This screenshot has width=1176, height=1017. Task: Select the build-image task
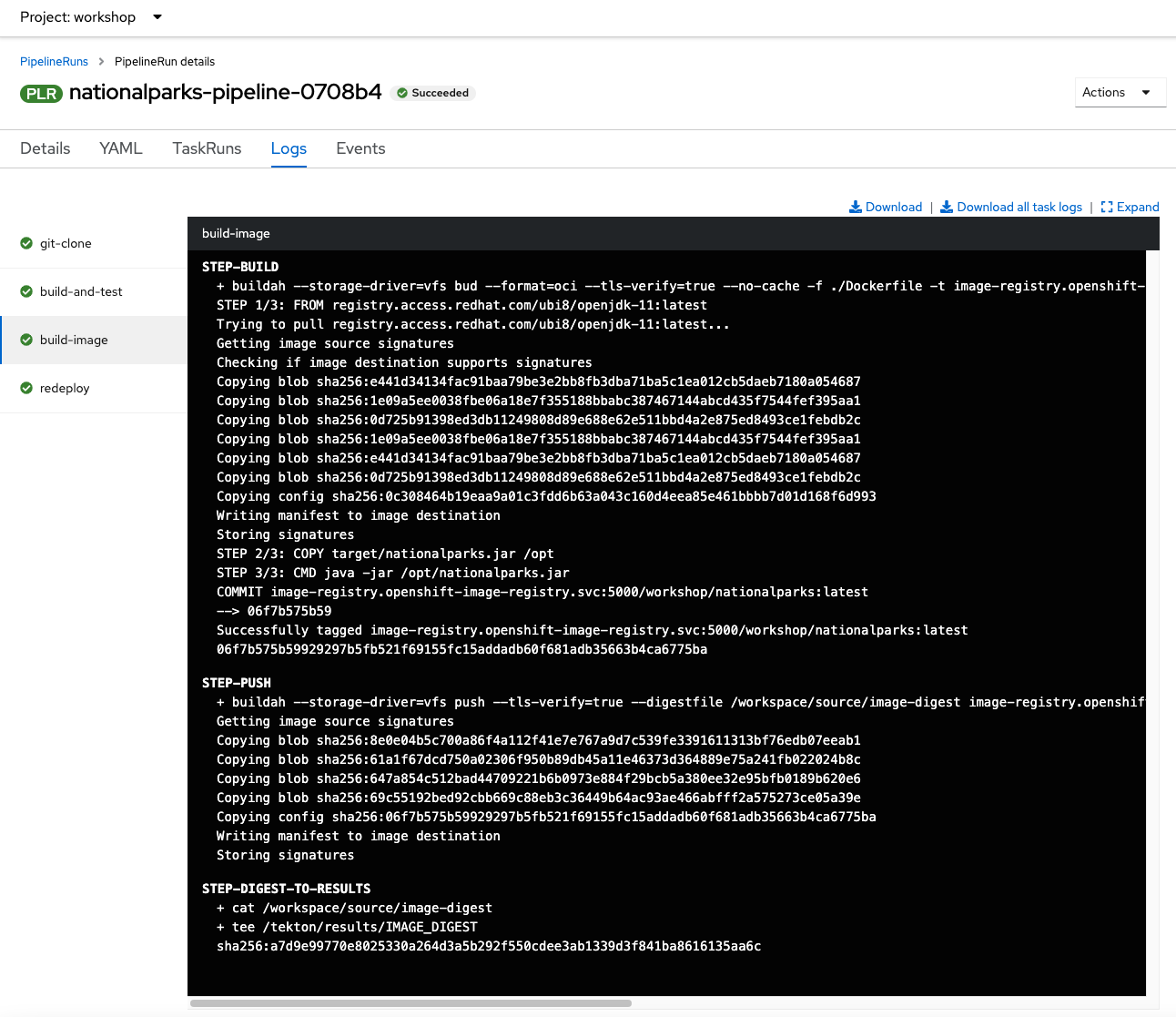pos(93,340)
